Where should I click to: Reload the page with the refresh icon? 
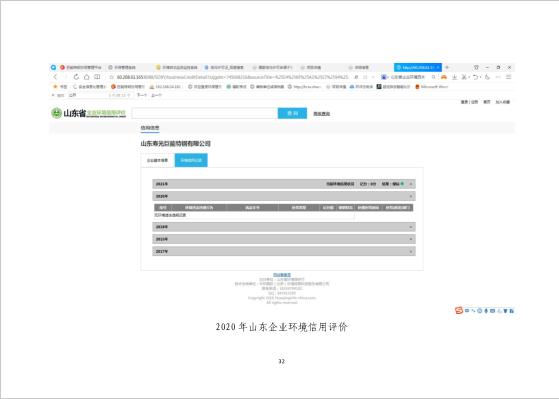(x=76, y=77)
